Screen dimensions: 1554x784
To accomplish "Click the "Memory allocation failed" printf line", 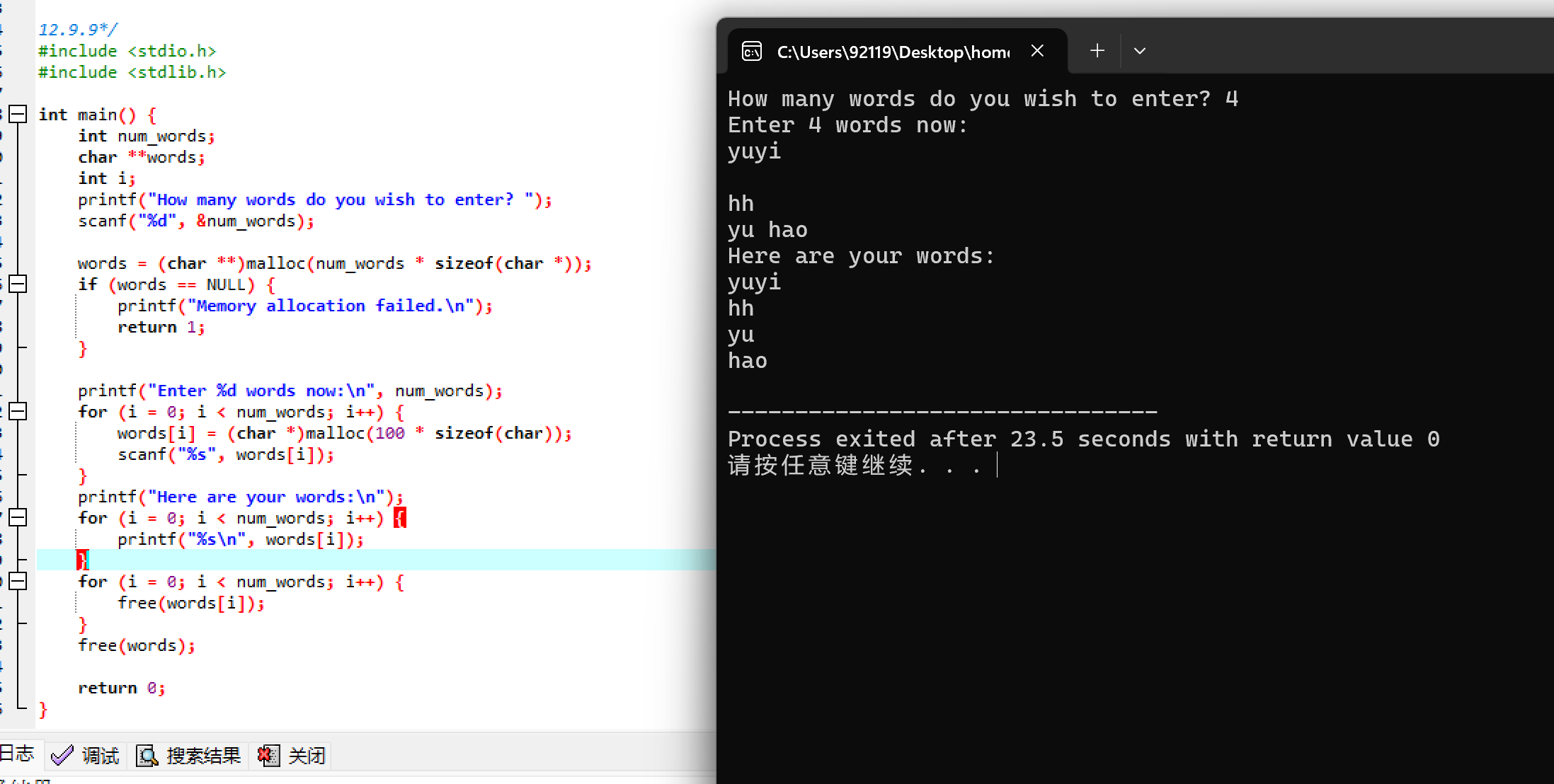I will pyautogui.click(x=305, y=306).
